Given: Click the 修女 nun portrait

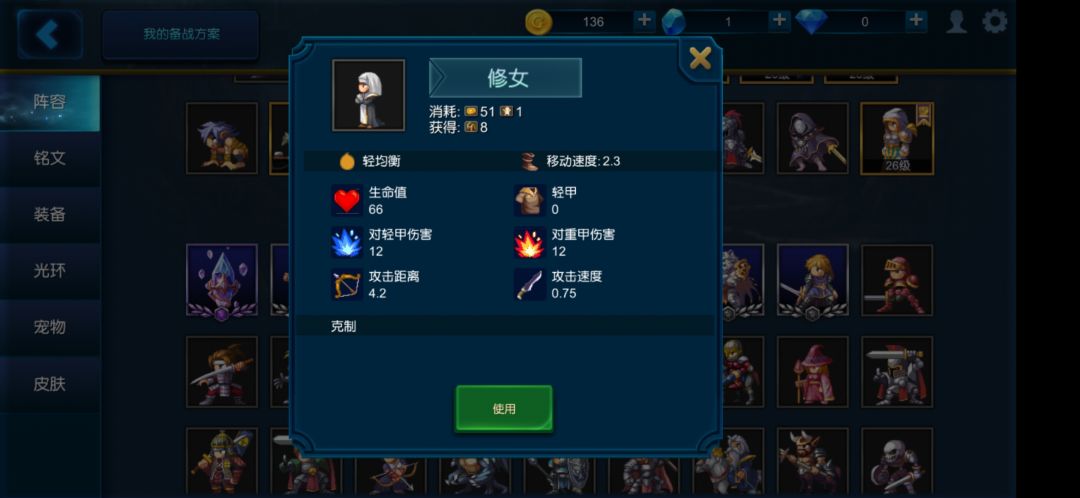Looking at the screenshot, I should tap(368, 95).
